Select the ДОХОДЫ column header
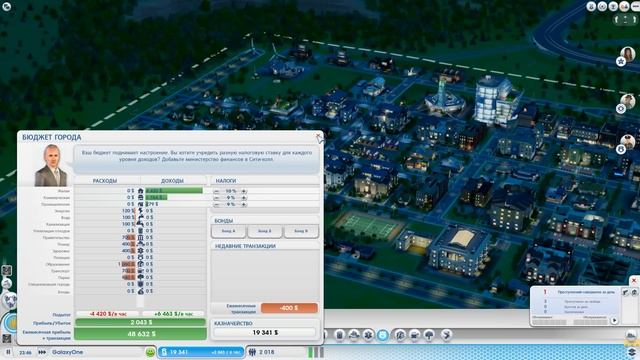 pyautogui.click(x=172, y=180)
